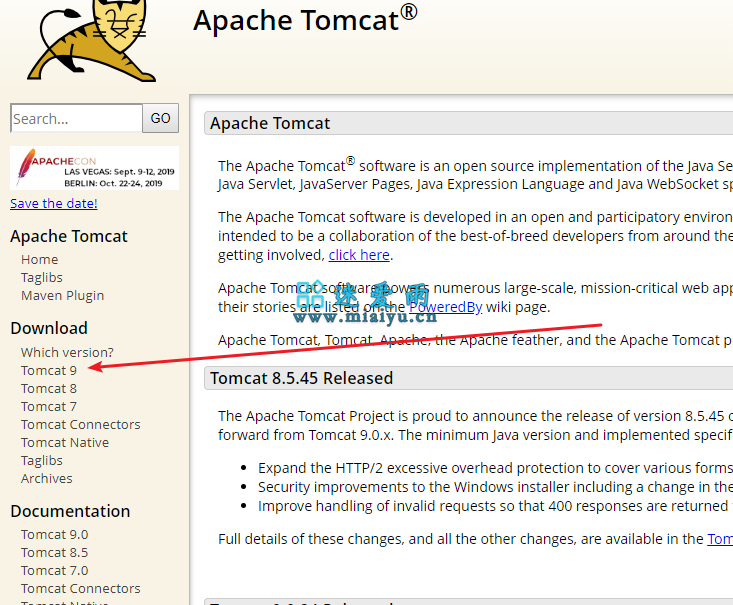
Task: Select Tomcat 9 download link
Action: [x=49, y=370]
